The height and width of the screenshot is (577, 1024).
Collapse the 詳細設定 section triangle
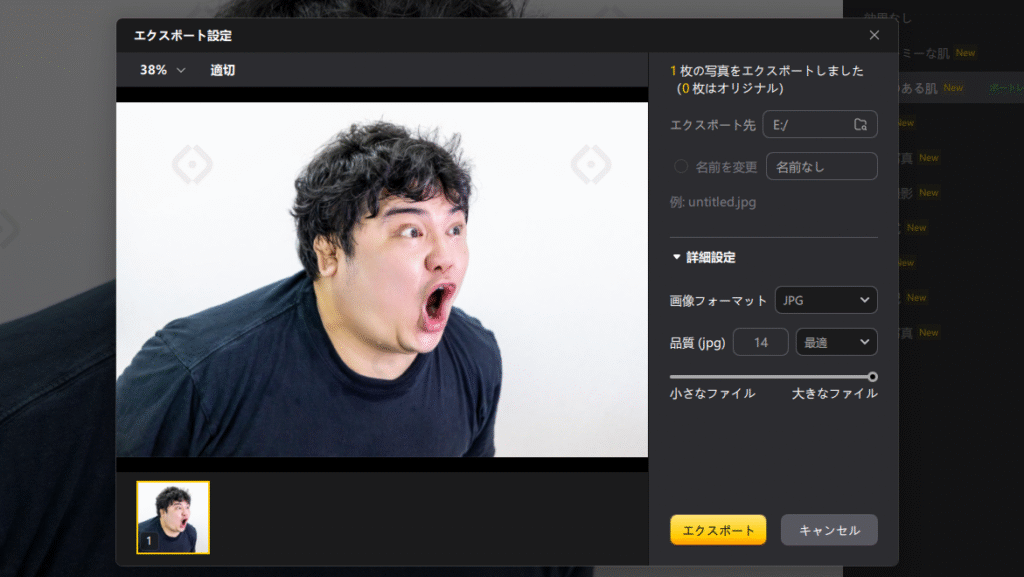point(677,257)
